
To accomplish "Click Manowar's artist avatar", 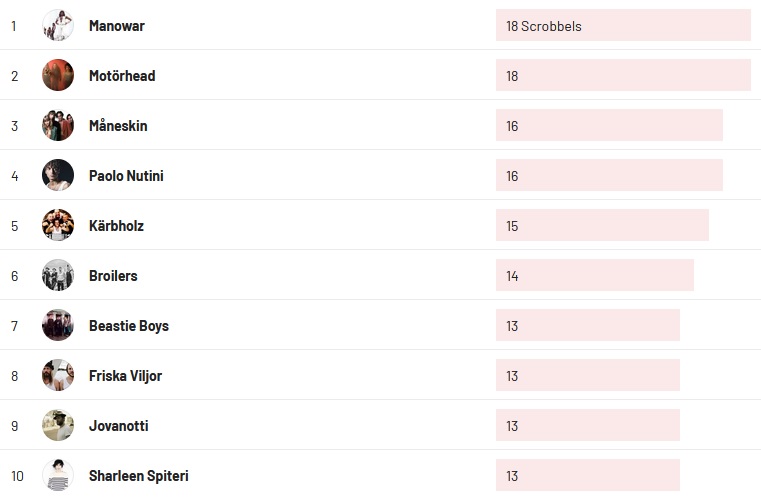I will coord(58,25).
